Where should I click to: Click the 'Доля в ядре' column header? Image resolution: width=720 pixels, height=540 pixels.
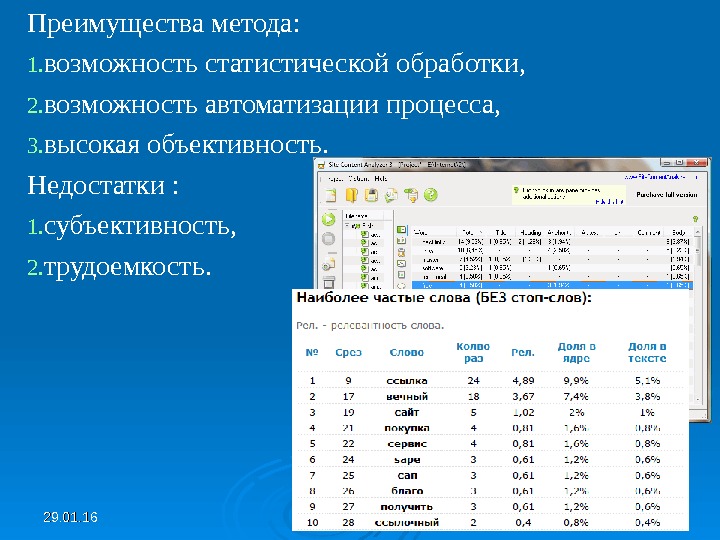point(576,352)
